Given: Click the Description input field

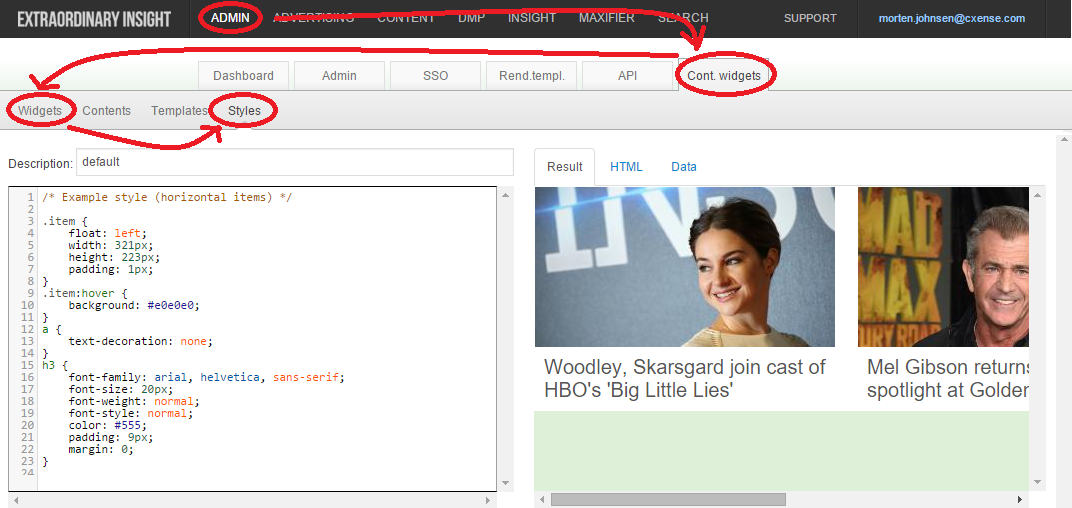Looking at the screenshot, I should 295,163.
